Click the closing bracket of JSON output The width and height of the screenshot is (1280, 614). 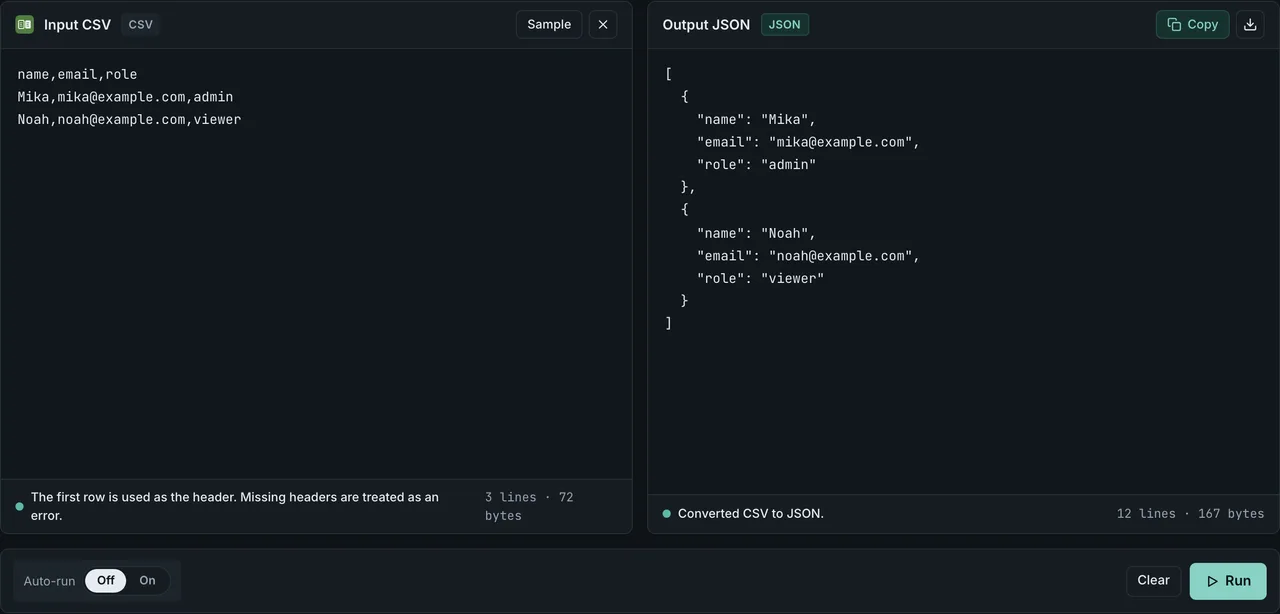click(668, 323)
